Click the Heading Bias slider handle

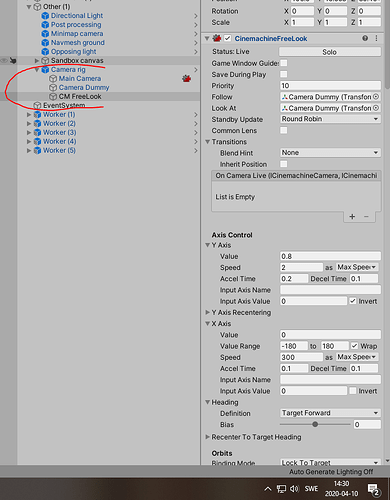315,424
